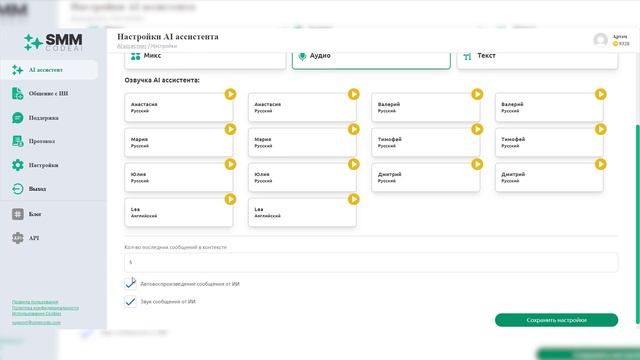The height and width of the screenshot is (360, 640).
Task: Play the second Анастасия voice sample
Action: coord(353,94)
